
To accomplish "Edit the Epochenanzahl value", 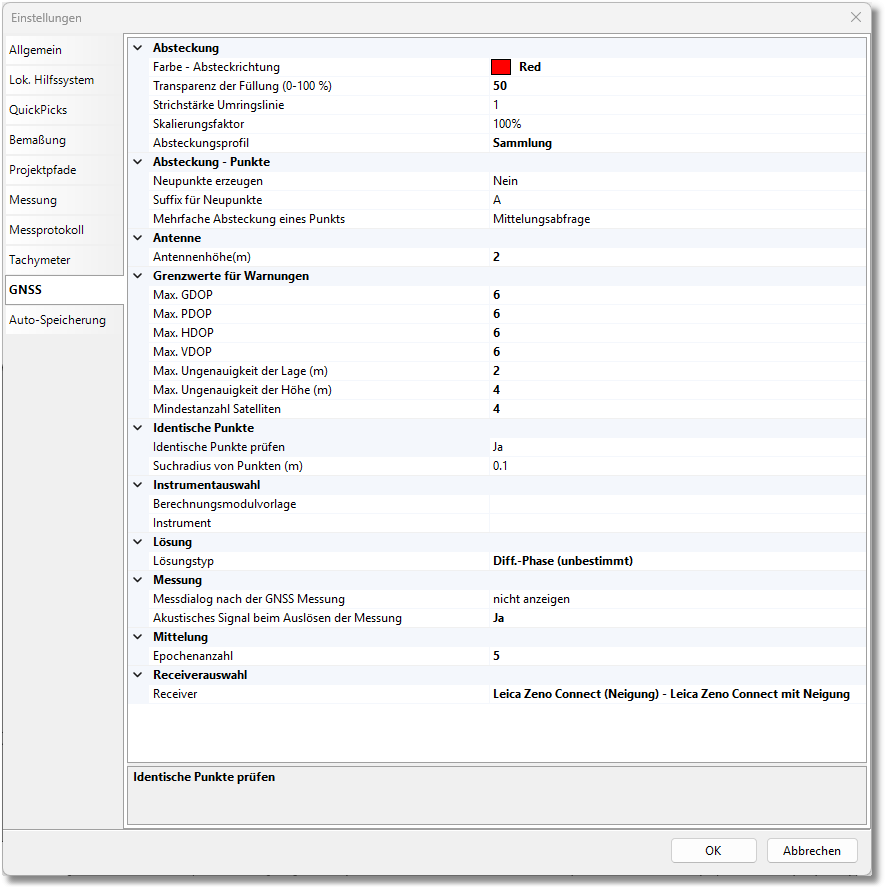I will point(676,656).
